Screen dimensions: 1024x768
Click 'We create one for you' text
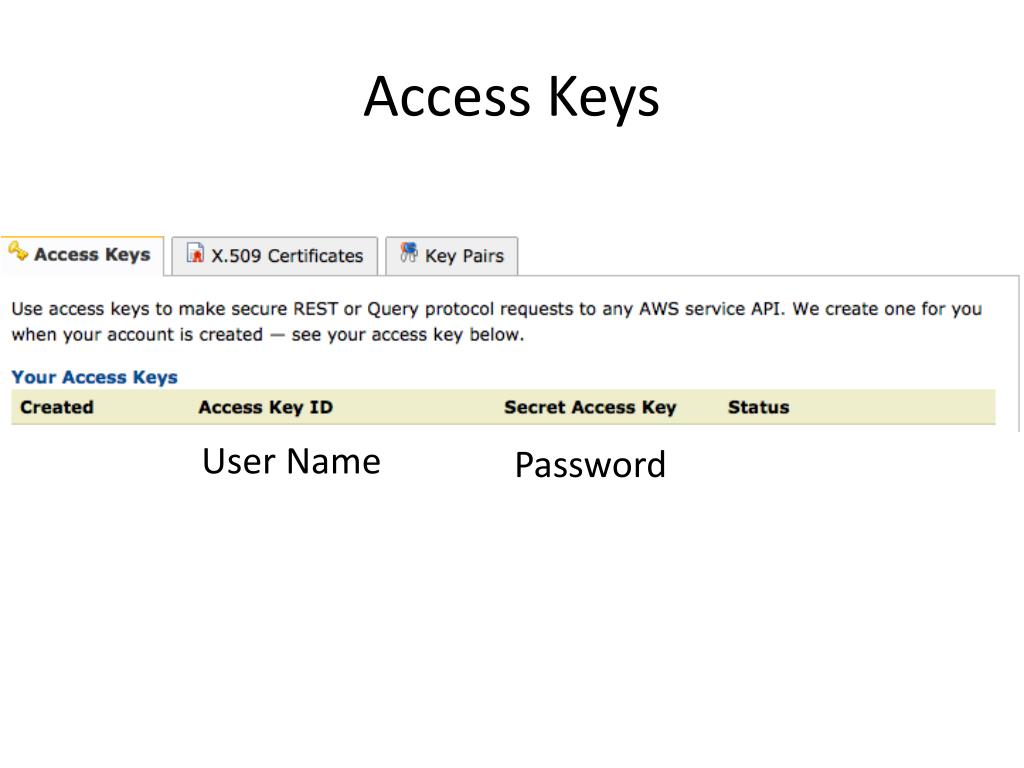tap(888, 309)
